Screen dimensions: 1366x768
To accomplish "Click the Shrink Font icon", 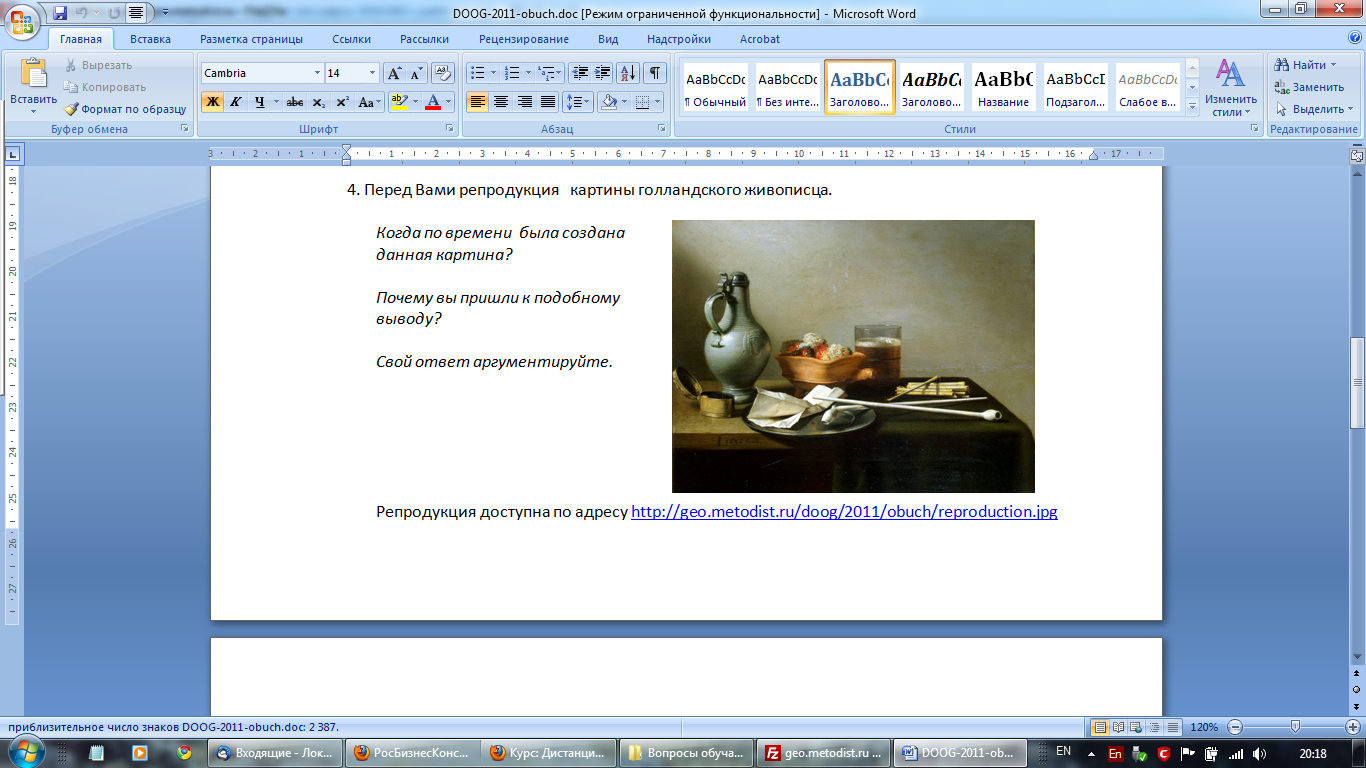I will tap(417, 73).
